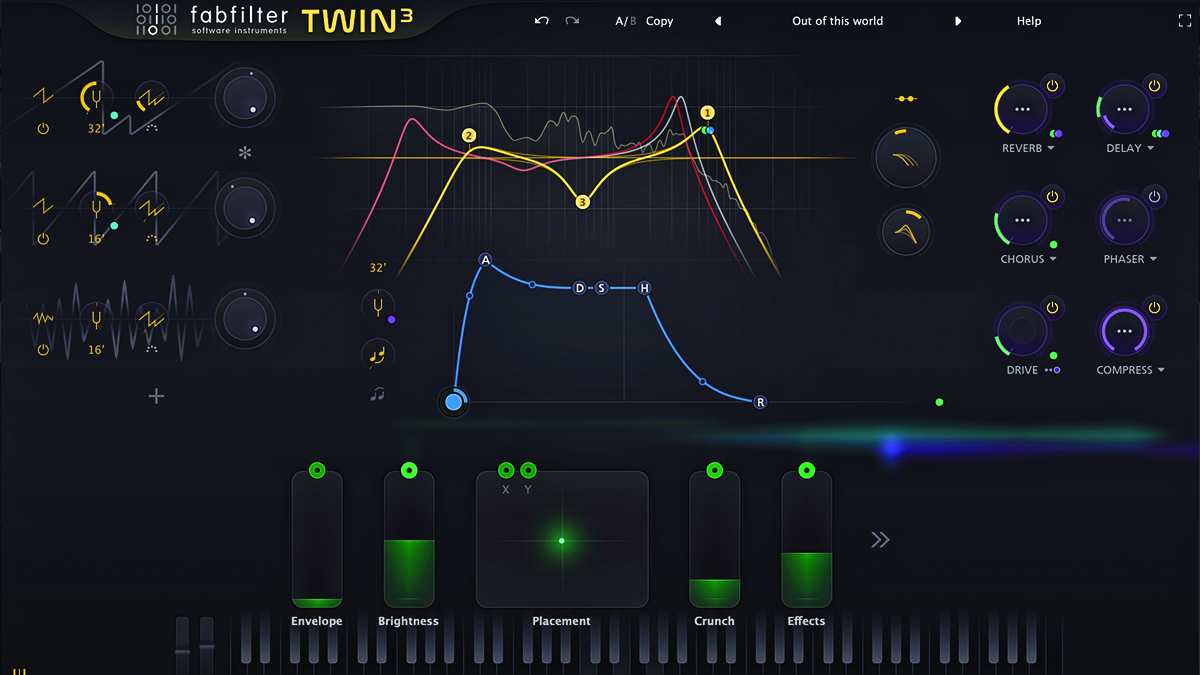Click the Copy button
The height and width of the screenshot is (675, 1200).
[x=659, y=21]
